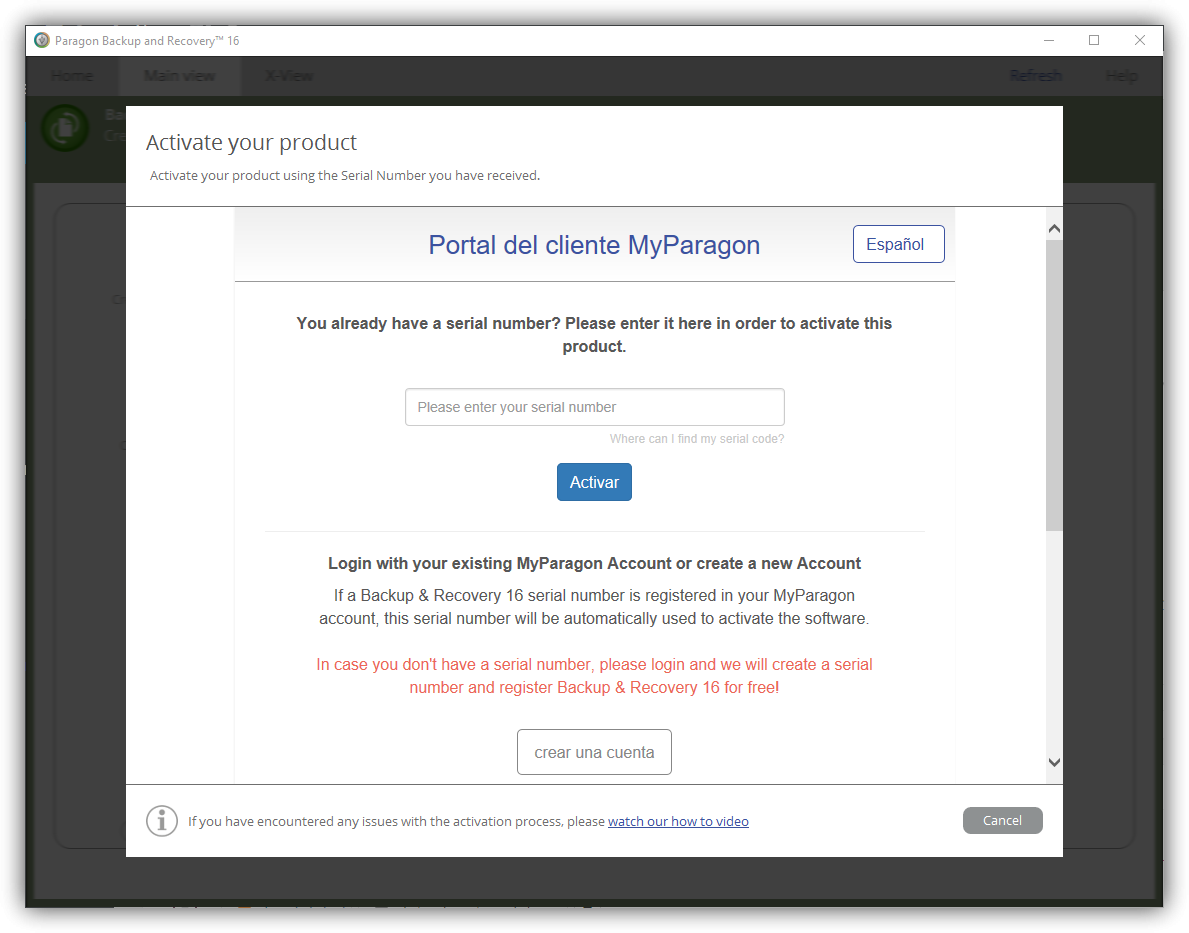Image resolution: width=1189 pixels, height=933 pixels.
Task: Click the info icon beside activation help text
Action: (162, 821)
